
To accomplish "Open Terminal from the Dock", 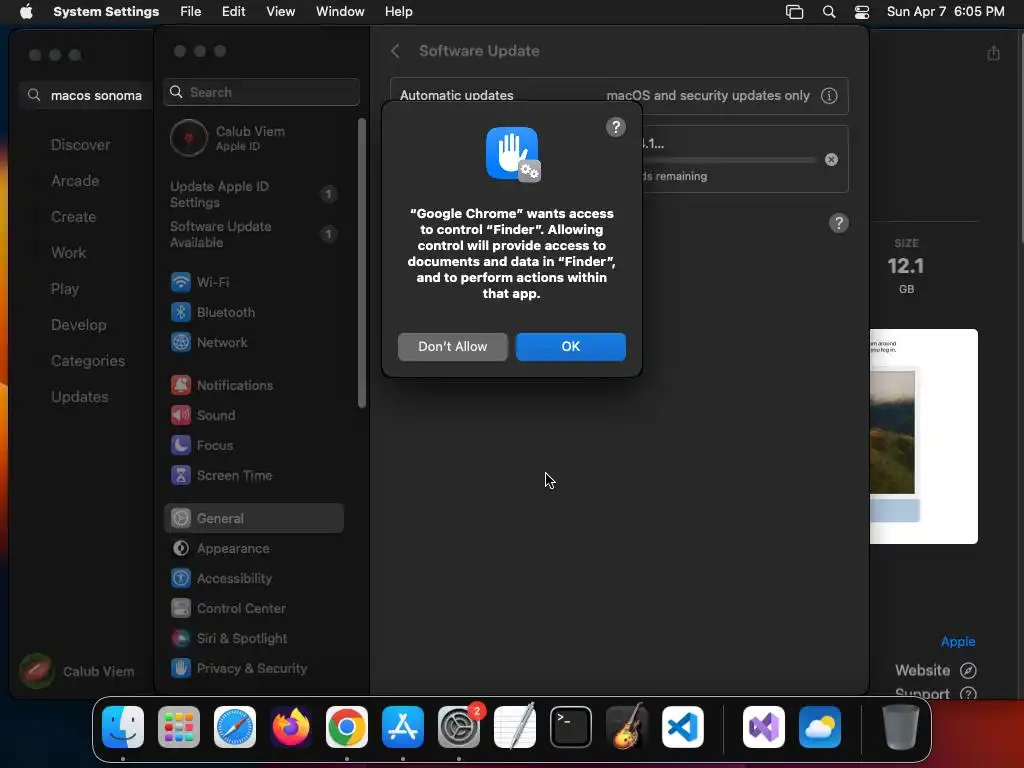I will pyautogui.click(x=571, y=727).
